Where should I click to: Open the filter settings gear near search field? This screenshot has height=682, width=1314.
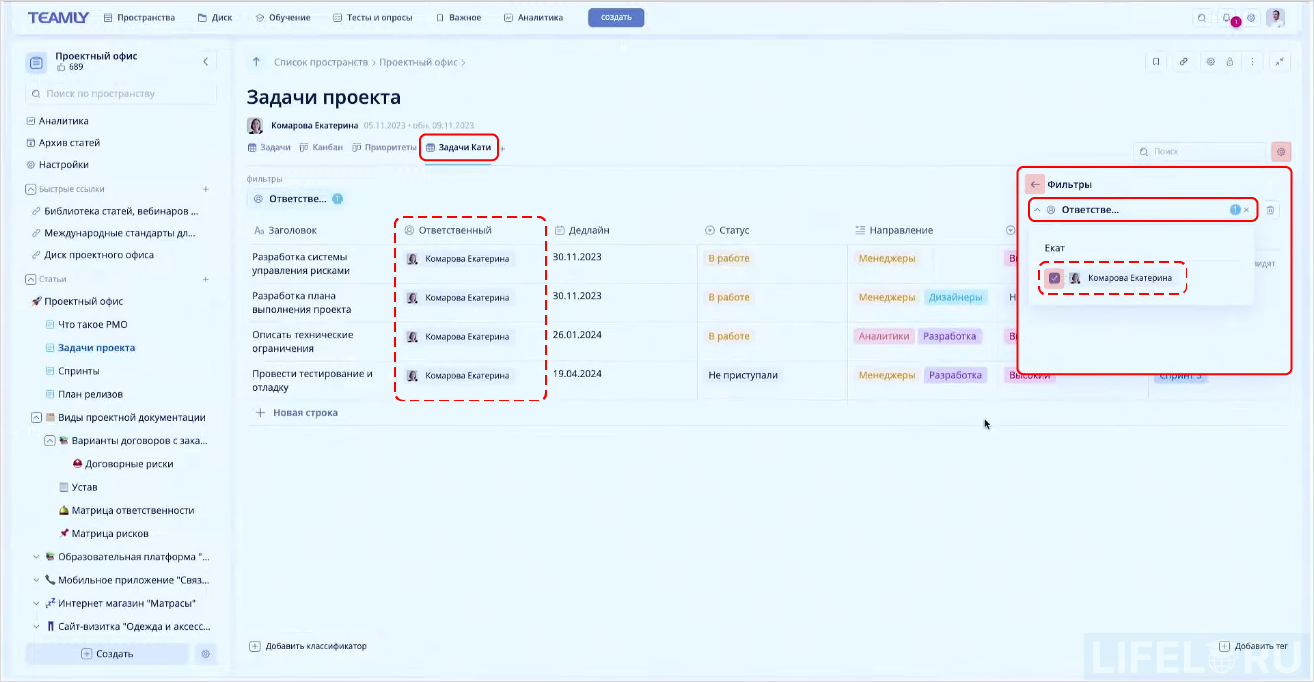pos(1281,151)
